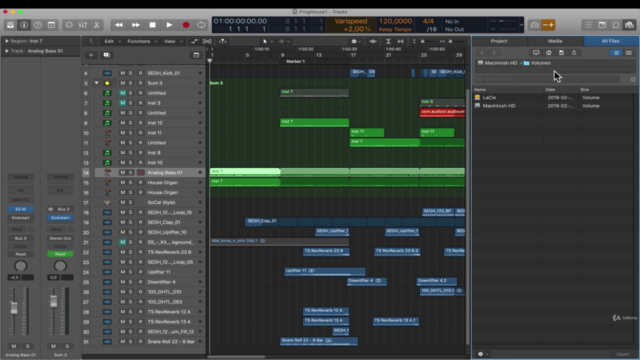Toggle waveform zoom button
The width and height of the screenshot is (640, 360).
click(x=373, y=41)
